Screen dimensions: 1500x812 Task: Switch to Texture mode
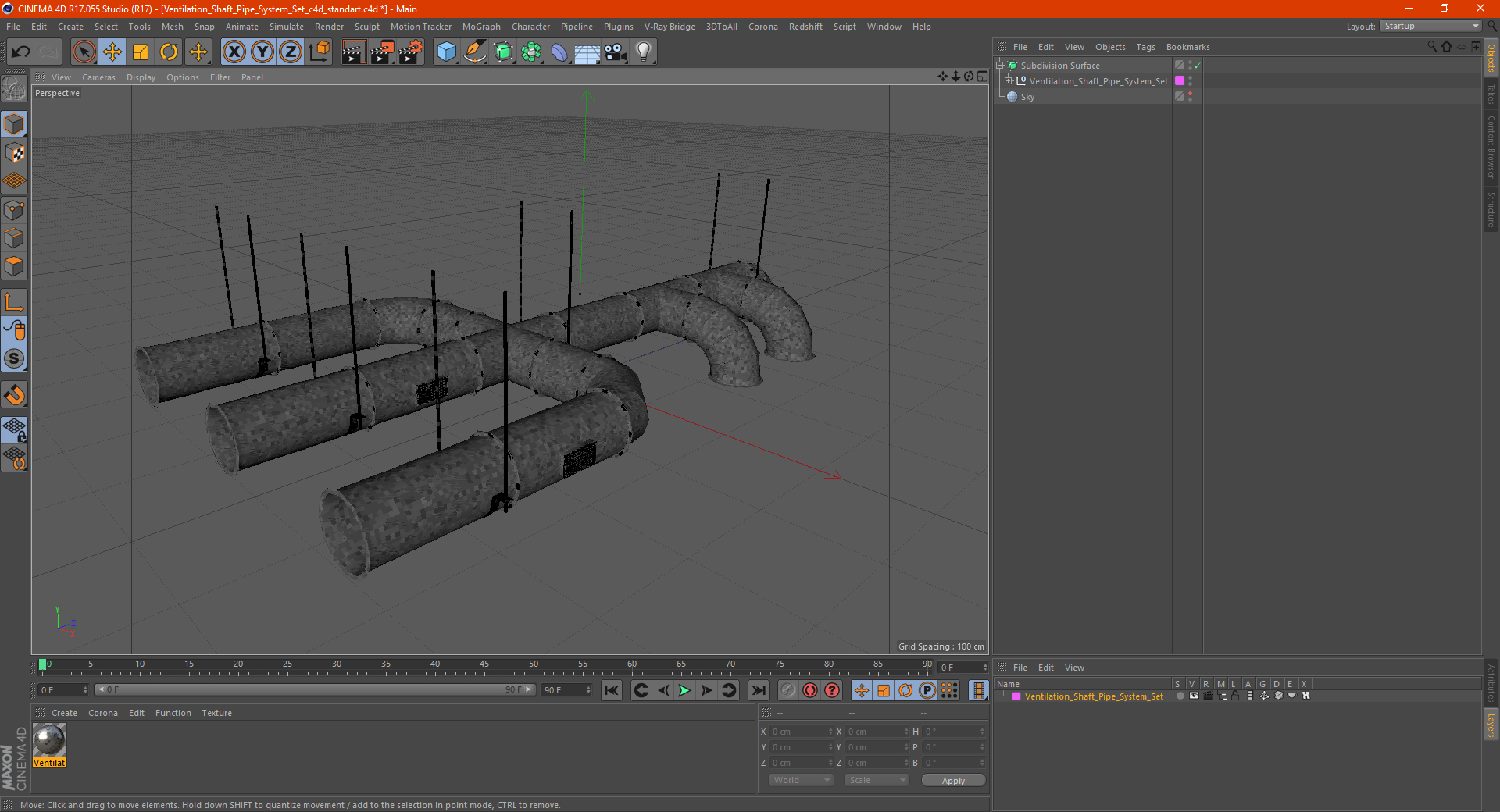[x=14, y=153]
